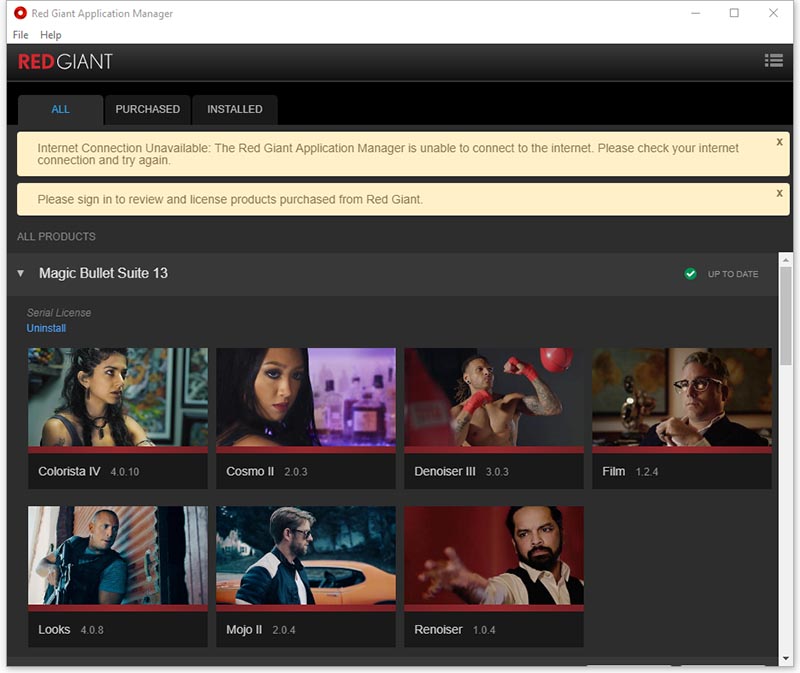
Task: Close the sign-in notification banner
Action: [x=779, y=193]
